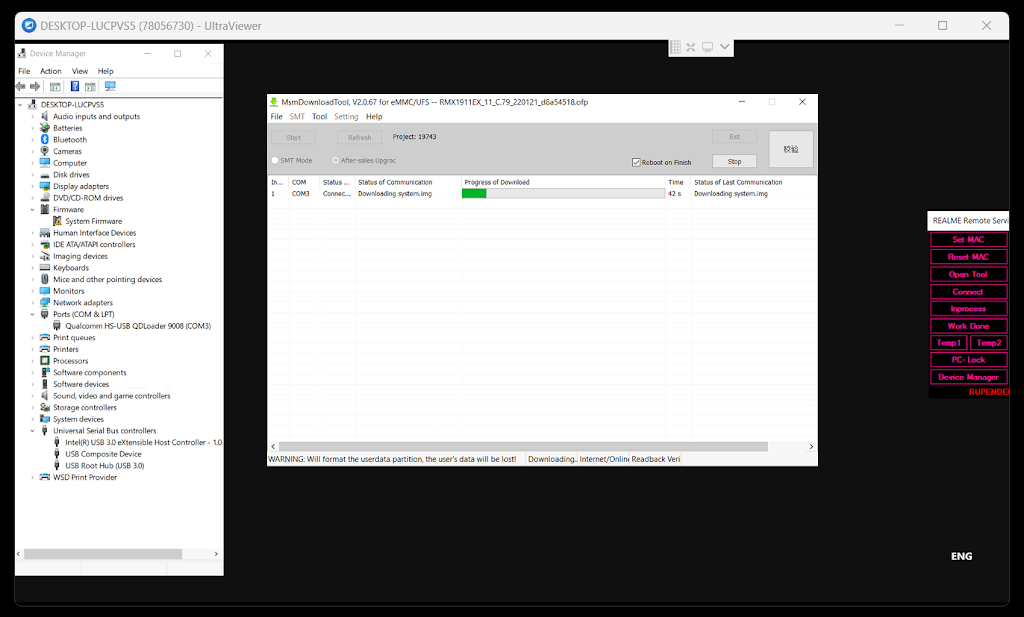Select the Bluetooth icon in device tree
Screen dimensions: 1024x617
(x=44, y=140)
